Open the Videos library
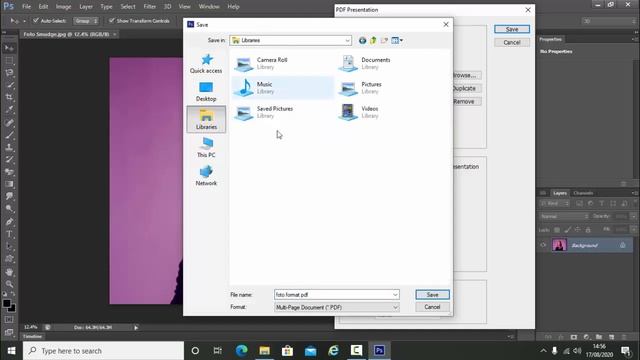 click(x=386, y=112)
